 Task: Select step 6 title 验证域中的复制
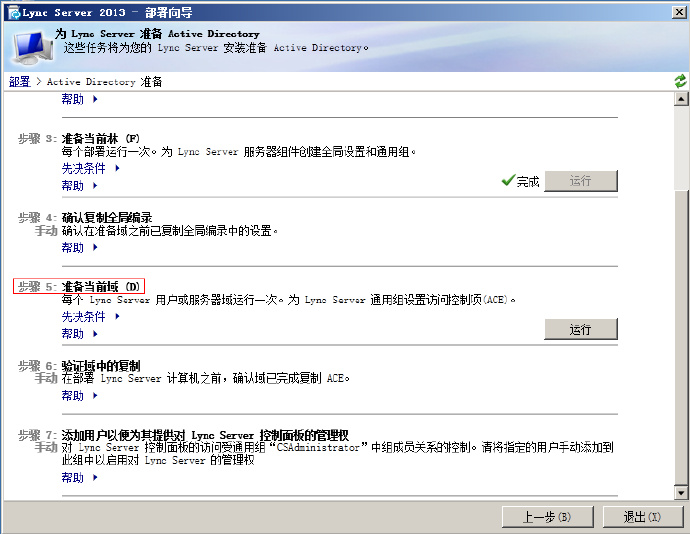tap(101, 366)
